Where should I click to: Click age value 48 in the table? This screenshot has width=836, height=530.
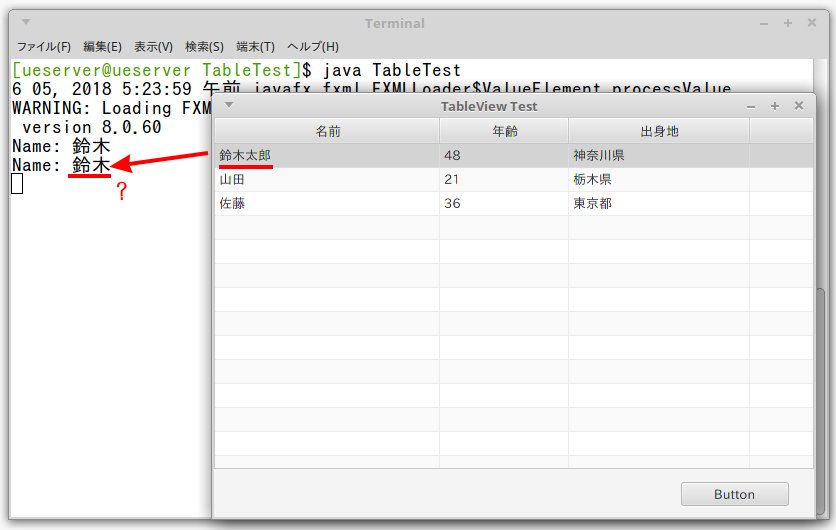point(504,155)
